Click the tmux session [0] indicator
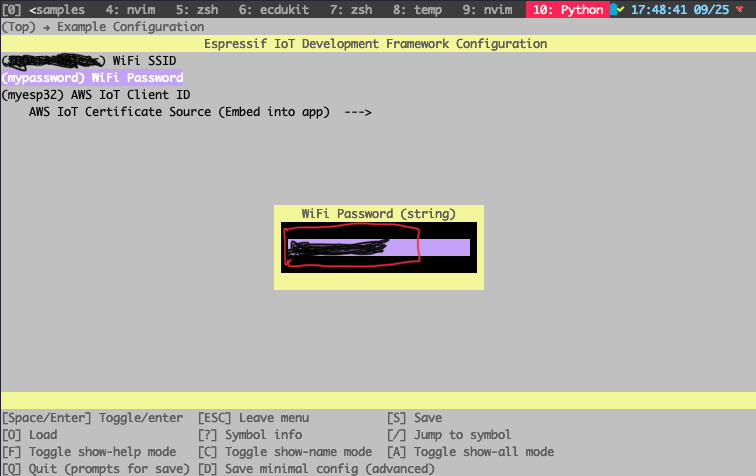Image resolution: width=756 pixels, height=476 pixels. pyautogui.click(x=12, y=10)
